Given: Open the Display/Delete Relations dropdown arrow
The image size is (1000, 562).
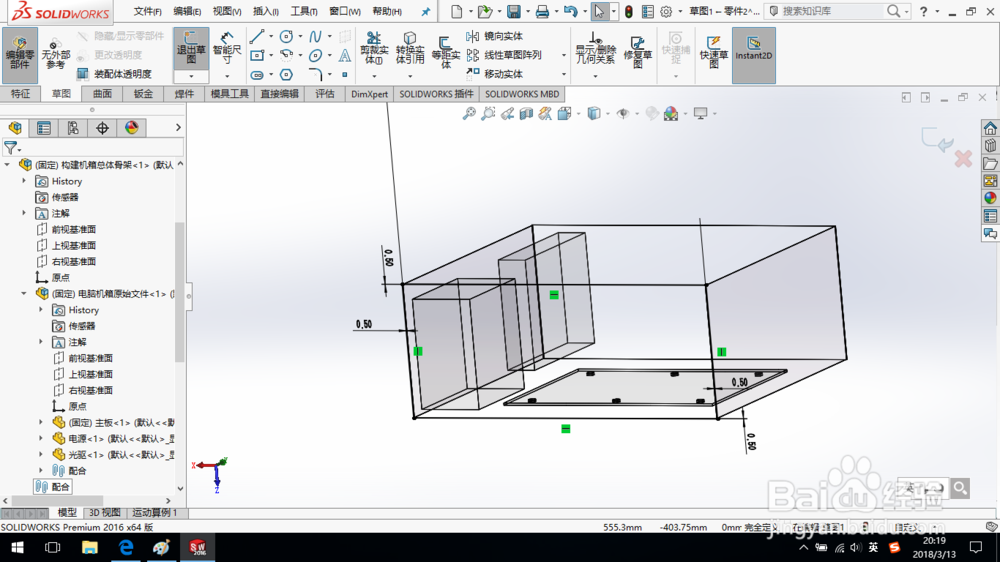Looking at the screenshot, I should pyautogui.click(x=595, y=77).
